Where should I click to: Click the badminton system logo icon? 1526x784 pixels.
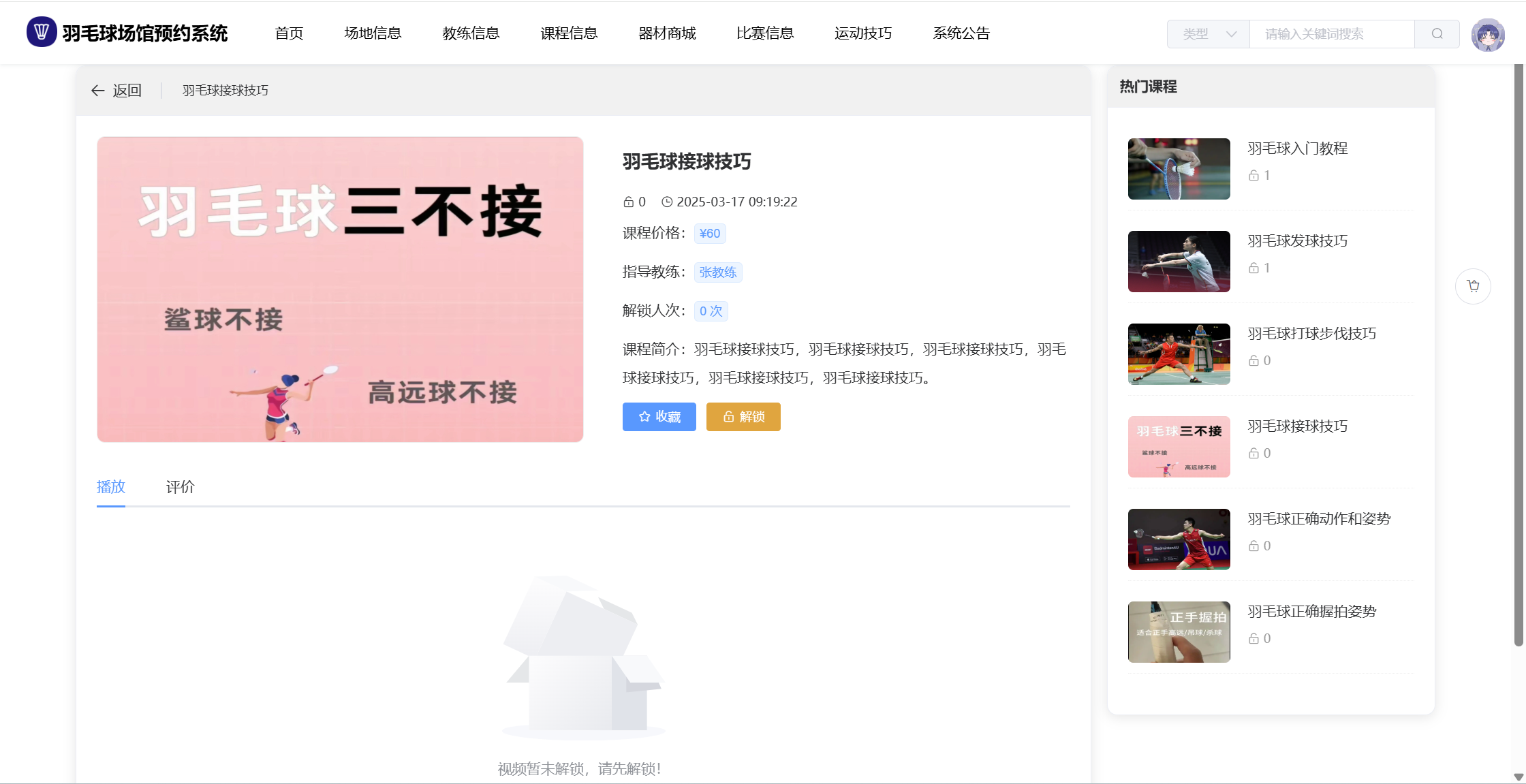(x=41, y=32)
